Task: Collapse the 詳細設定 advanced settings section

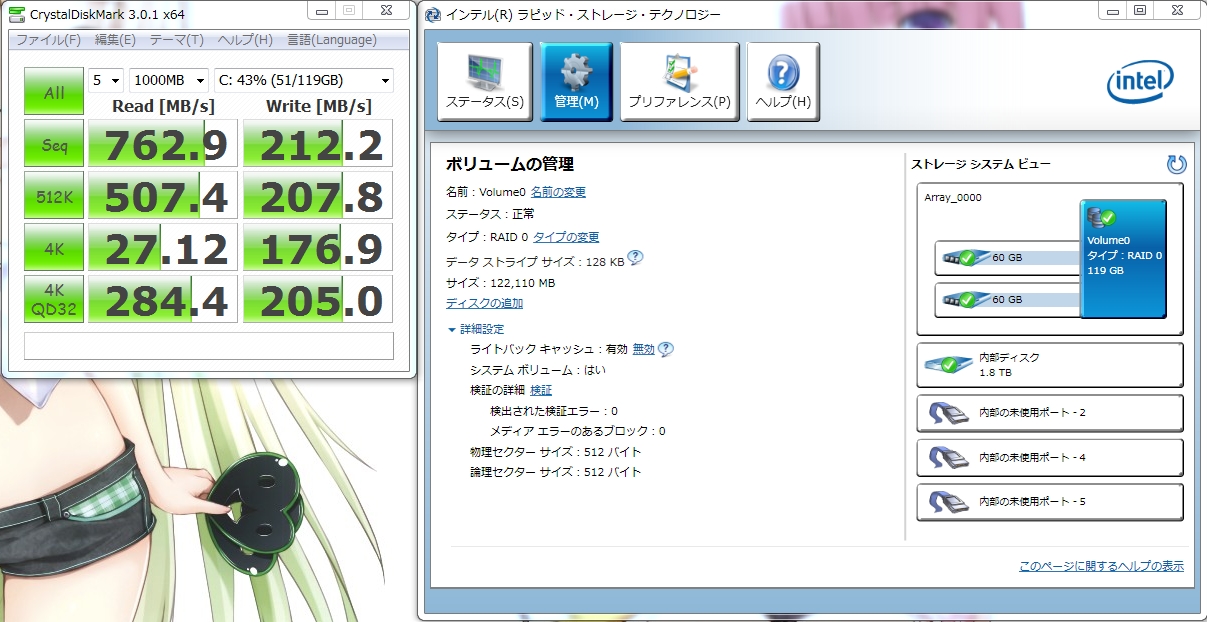Action: (x=476, y=329)
